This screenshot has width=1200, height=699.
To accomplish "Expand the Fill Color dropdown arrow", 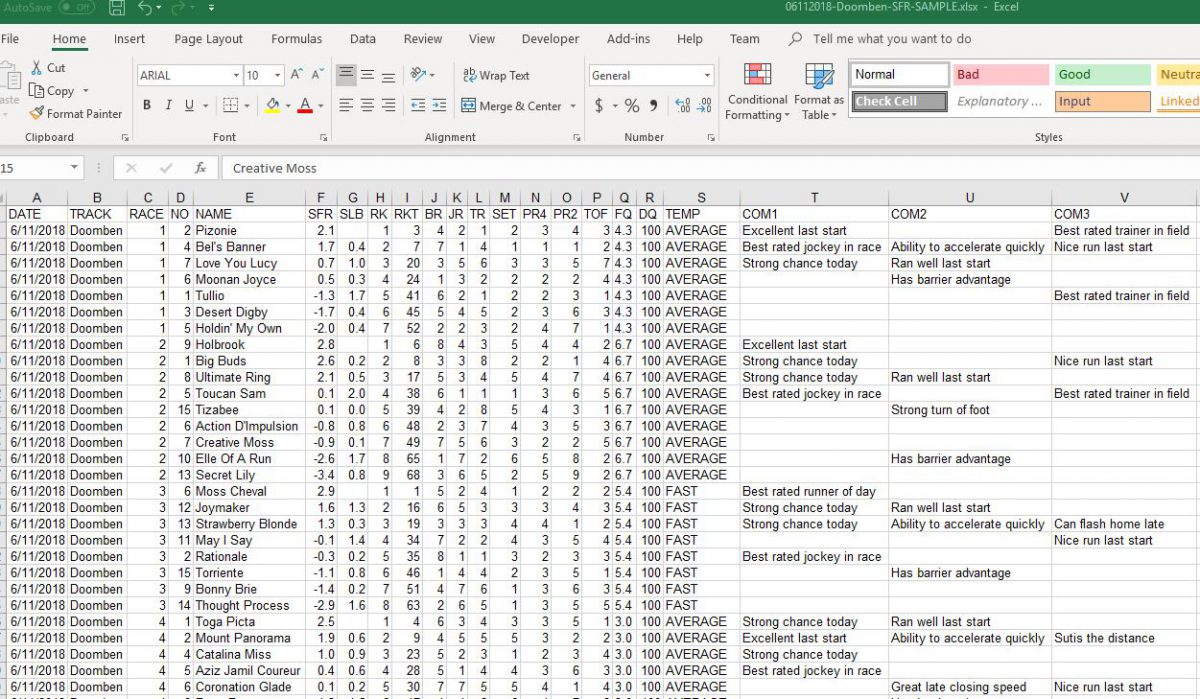I will point(286,104).
